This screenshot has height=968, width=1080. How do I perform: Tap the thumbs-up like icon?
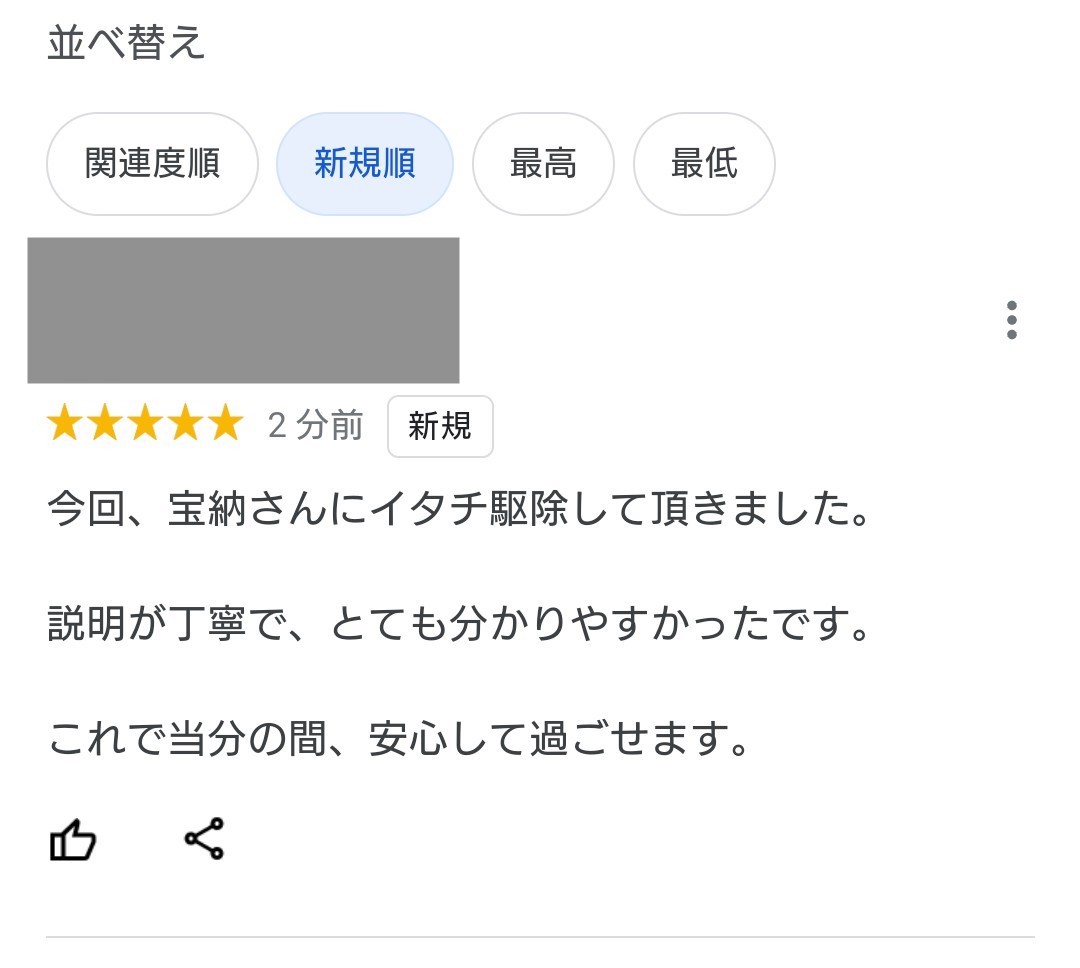pos(72,840)
